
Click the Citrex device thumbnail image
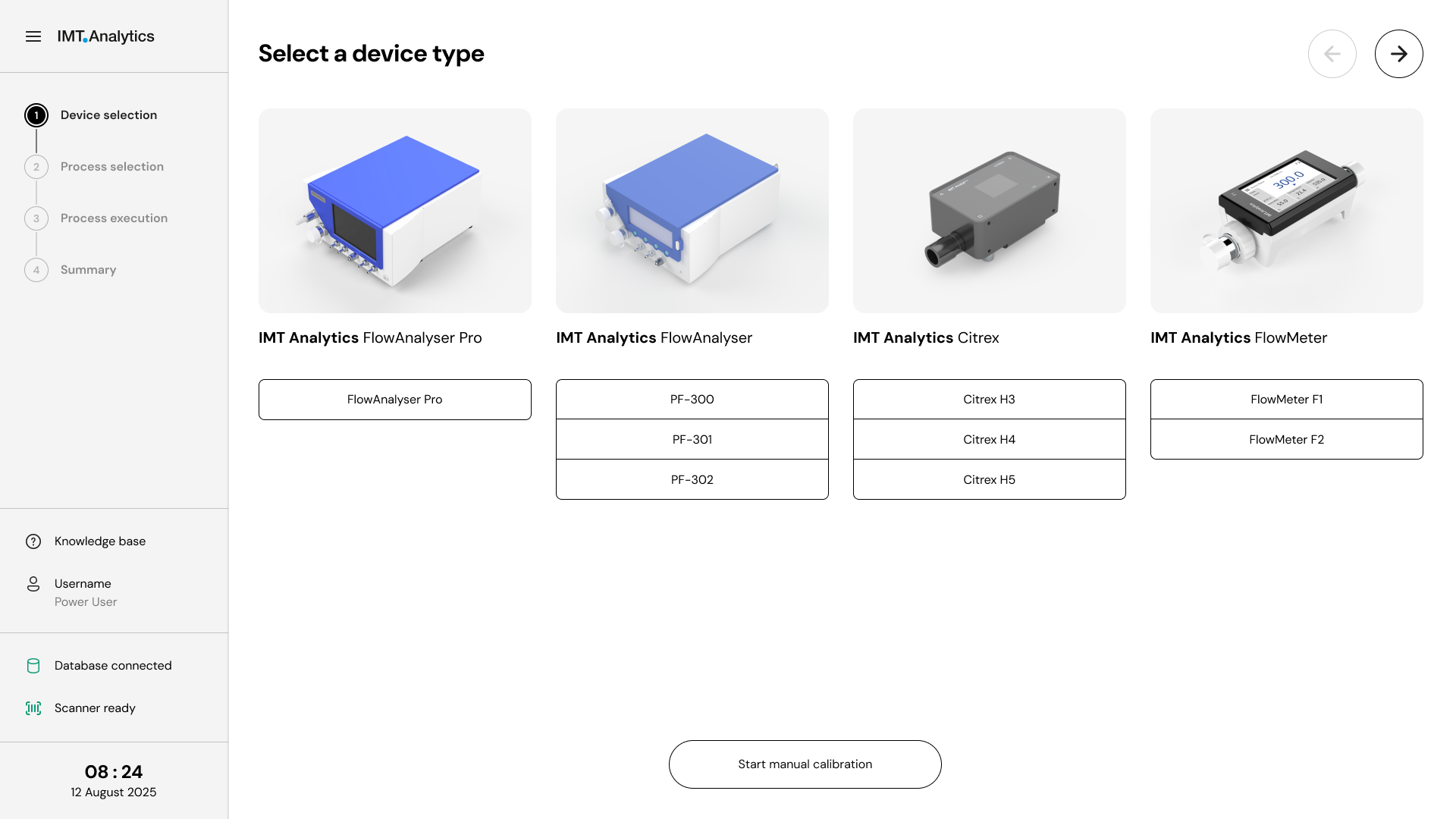pyautogui.click(x=989, y=210)
